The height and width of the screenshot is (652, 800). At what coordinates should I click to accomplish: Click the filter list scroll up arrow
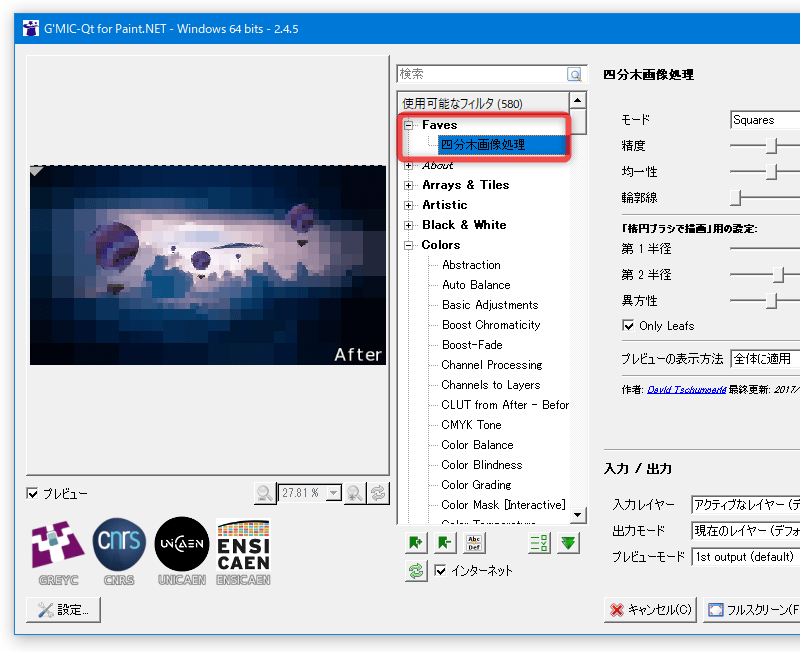click(x=578, y=100)
